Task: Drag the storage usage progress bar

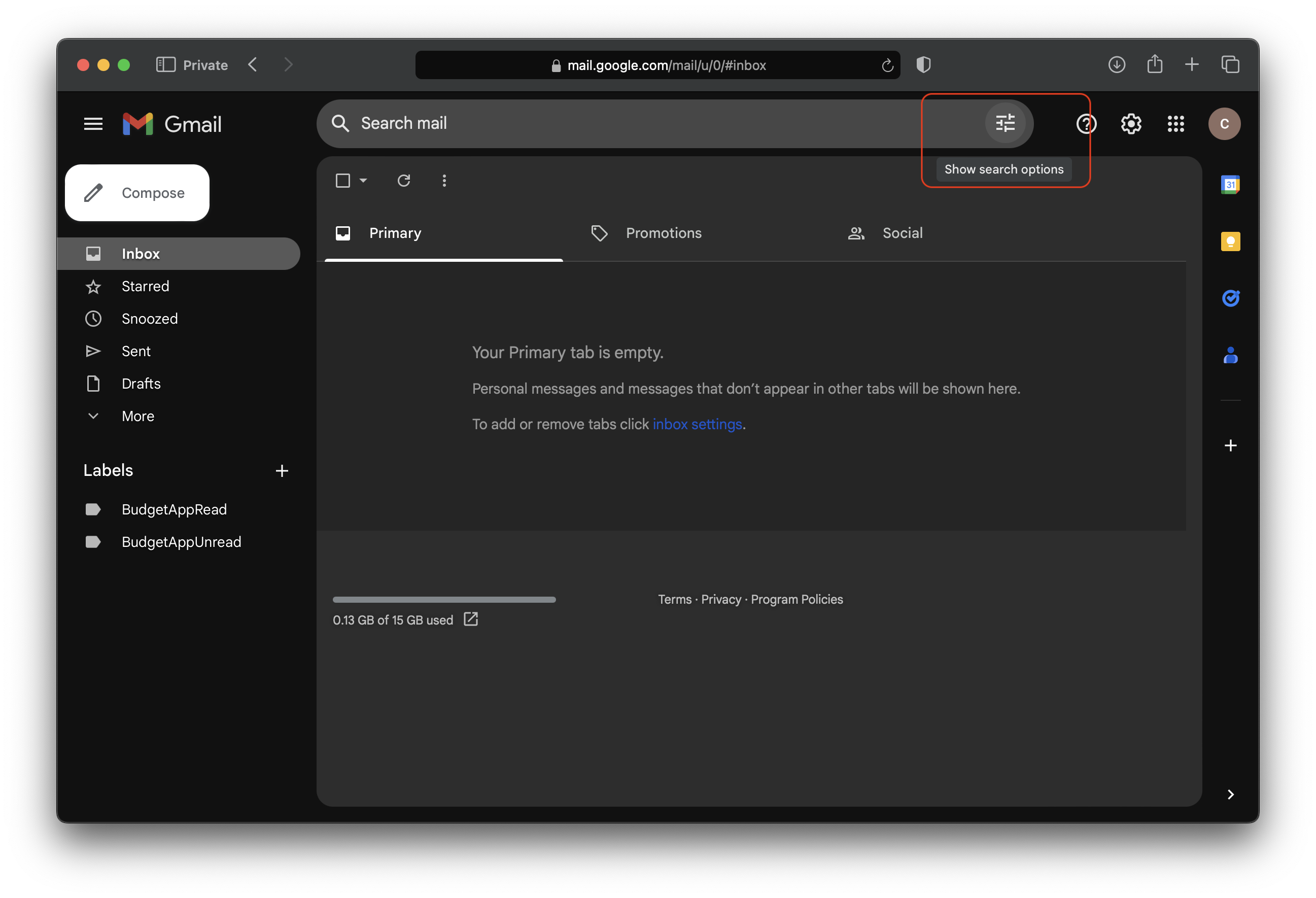Action: tap(445, 599)
